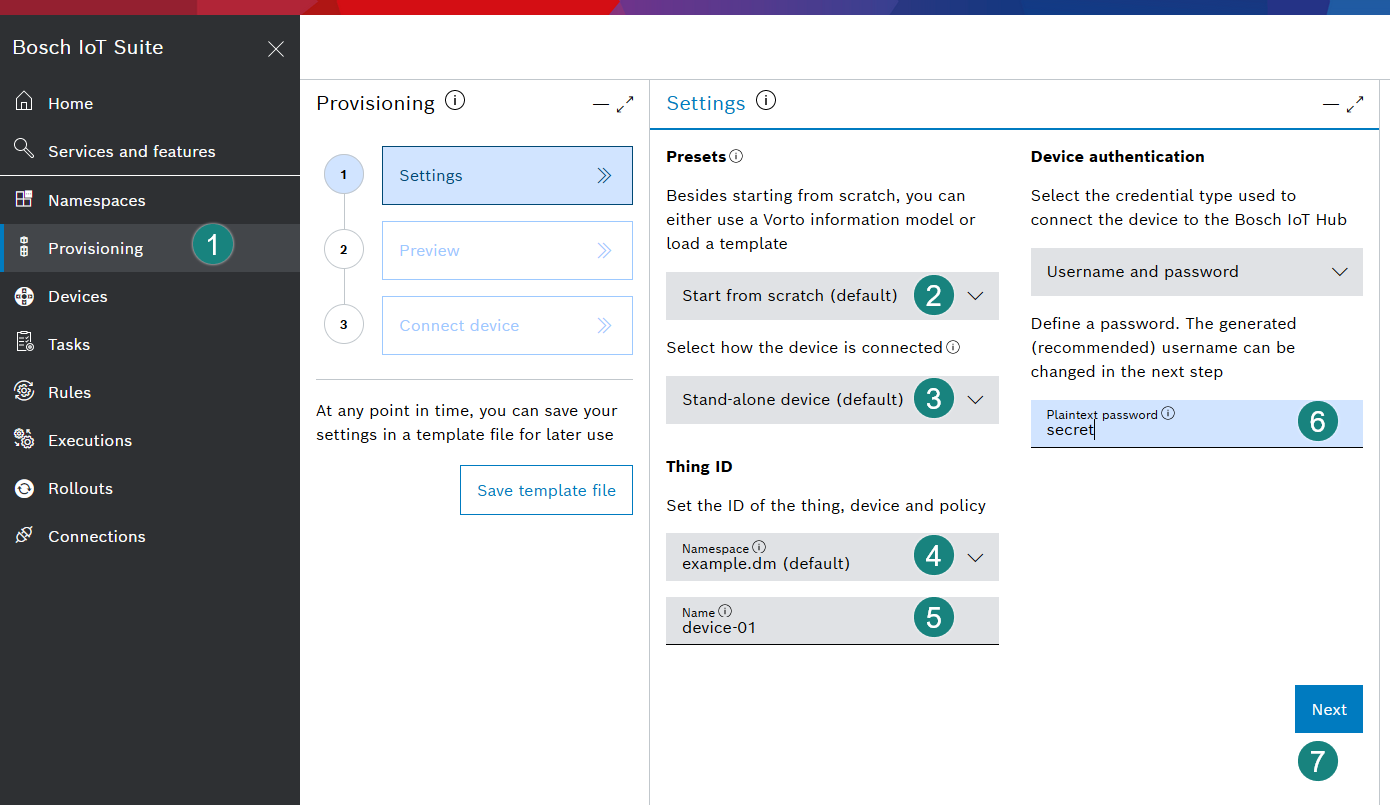The height and width of the screenshot is (805, 1390).
Task: Click the step 3 circle indicator
Action: pos(344,325)
